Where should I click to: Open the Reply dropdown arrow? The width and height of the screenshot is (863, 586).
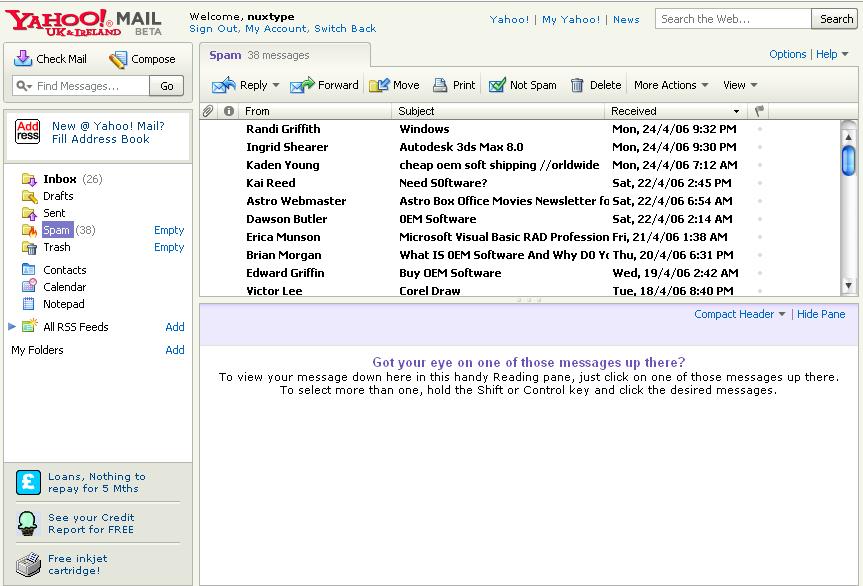point(276,85)
